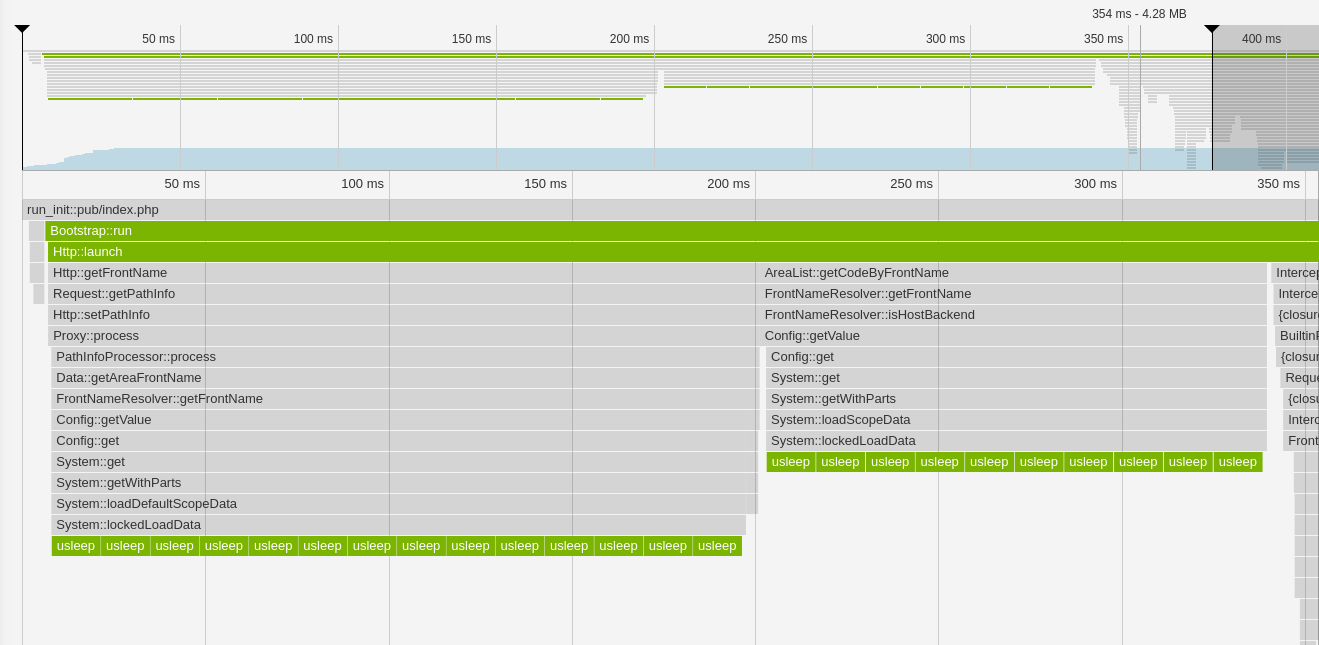
Task: Select the PathInfoProcessor::process frame
Action: point(404,357)
